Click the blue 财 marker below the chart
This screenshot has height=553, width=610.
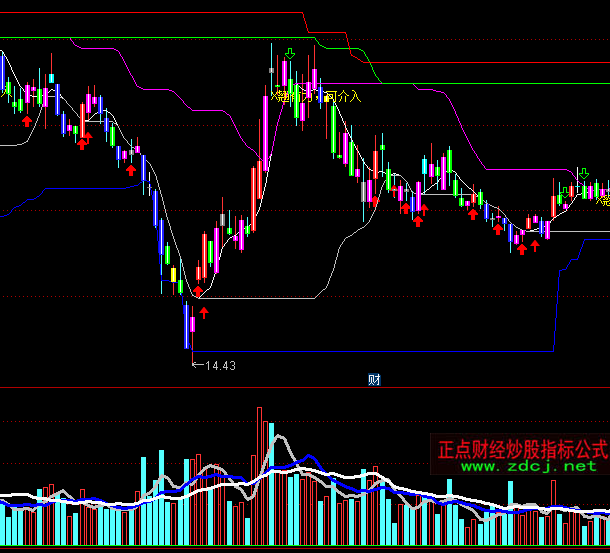coord(374,379)
